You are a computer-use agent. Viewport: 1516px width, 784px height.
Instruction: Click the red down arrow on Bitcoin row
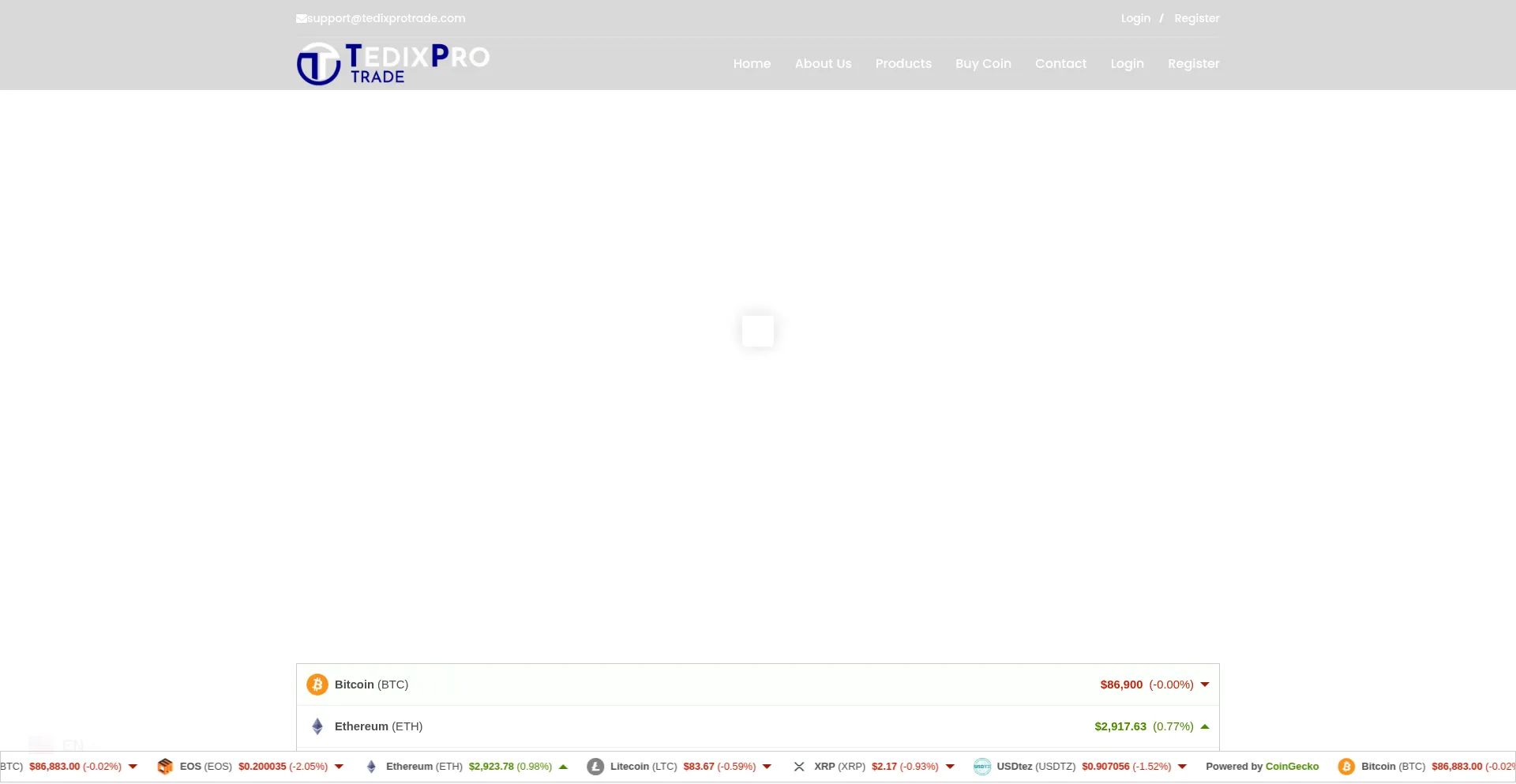1205,685
